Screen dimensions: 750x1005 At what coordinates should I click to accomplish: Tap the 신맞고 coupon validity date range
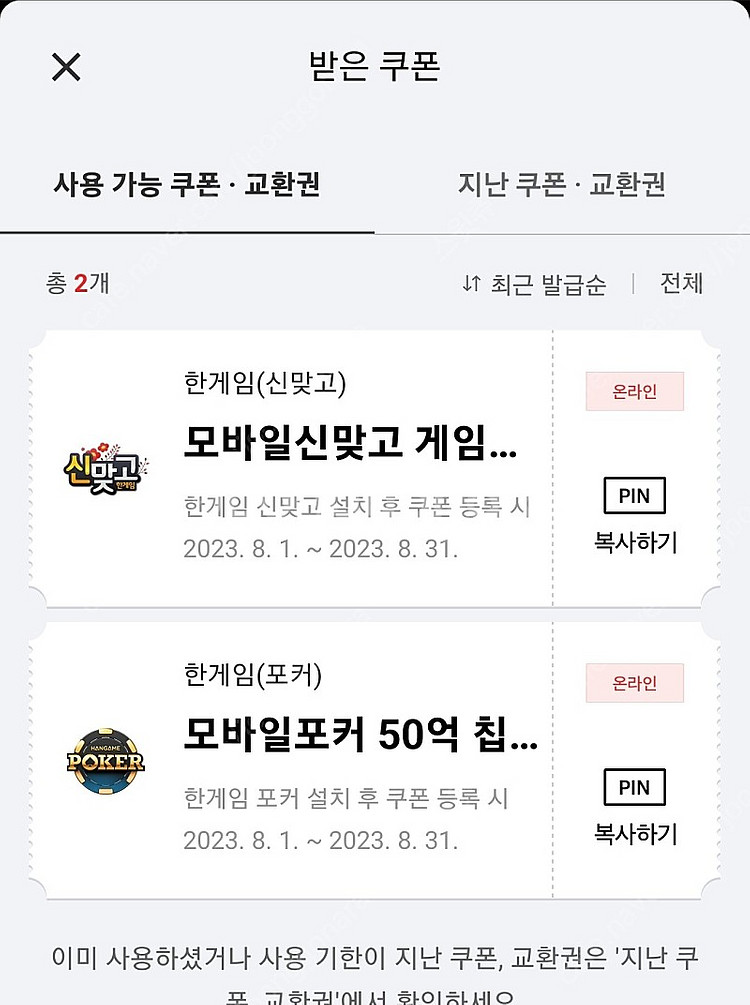(x=320, y=549)
